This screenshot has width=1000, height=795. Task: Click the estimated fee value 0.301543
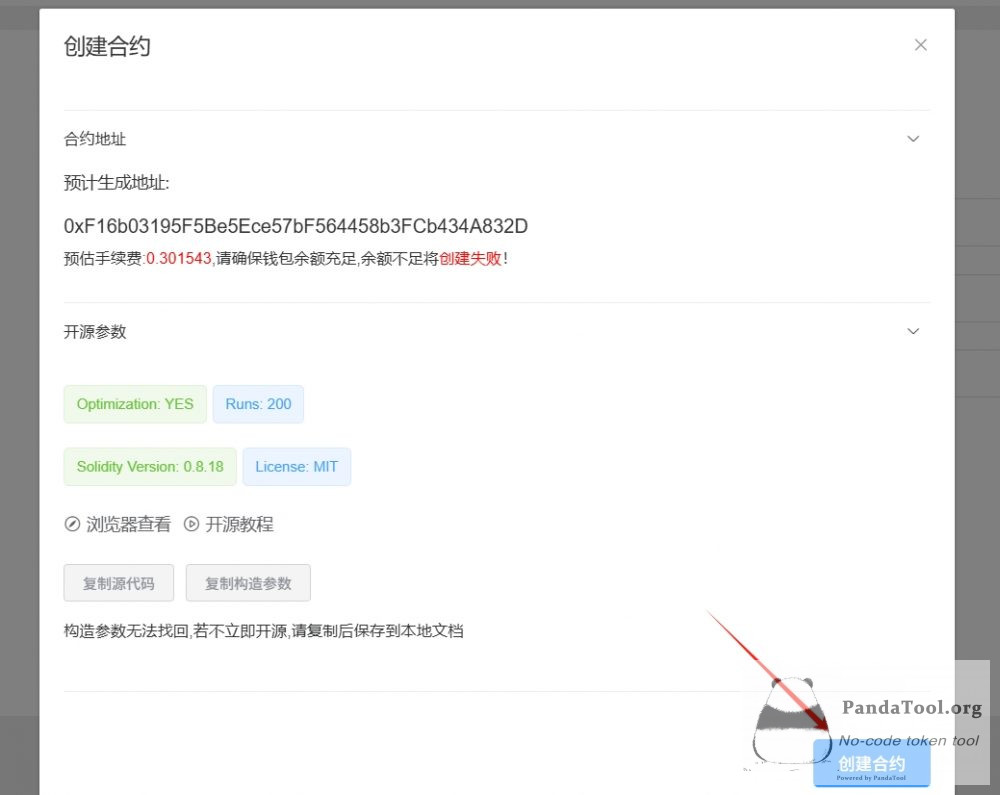pos(179,258)
